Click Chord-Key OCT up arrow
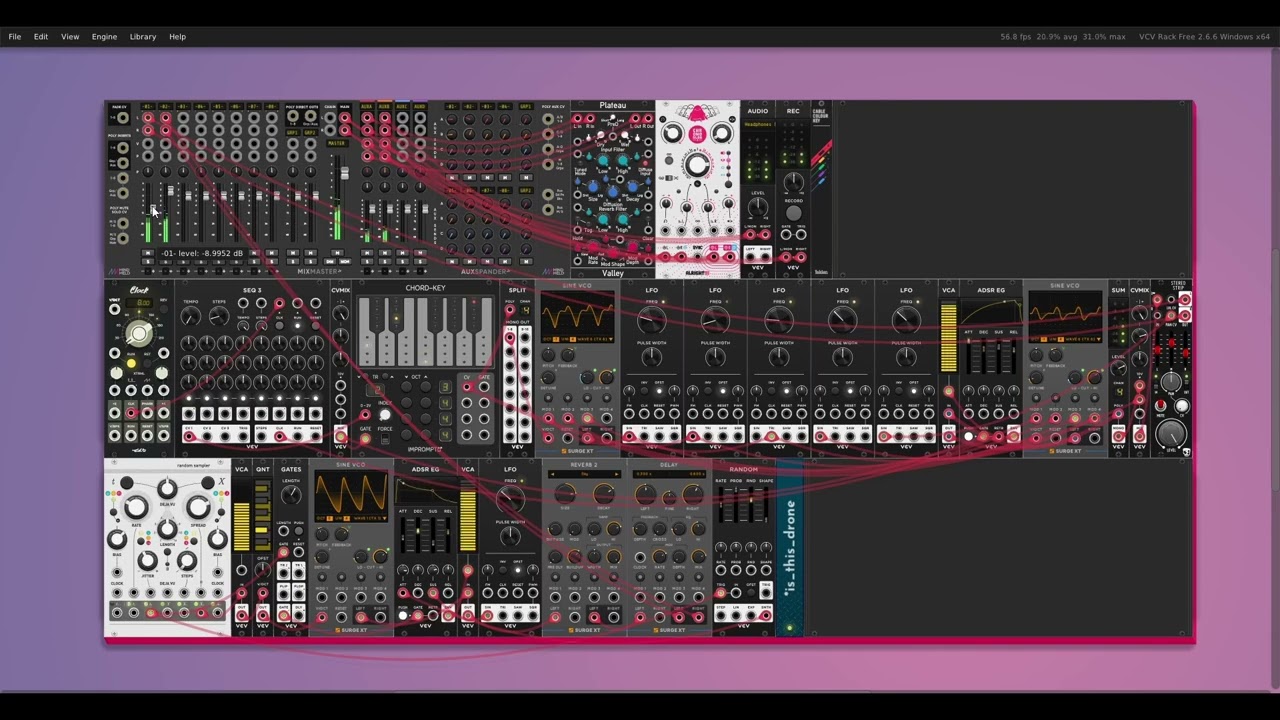The image size is (1280, 720). [425, 377]
